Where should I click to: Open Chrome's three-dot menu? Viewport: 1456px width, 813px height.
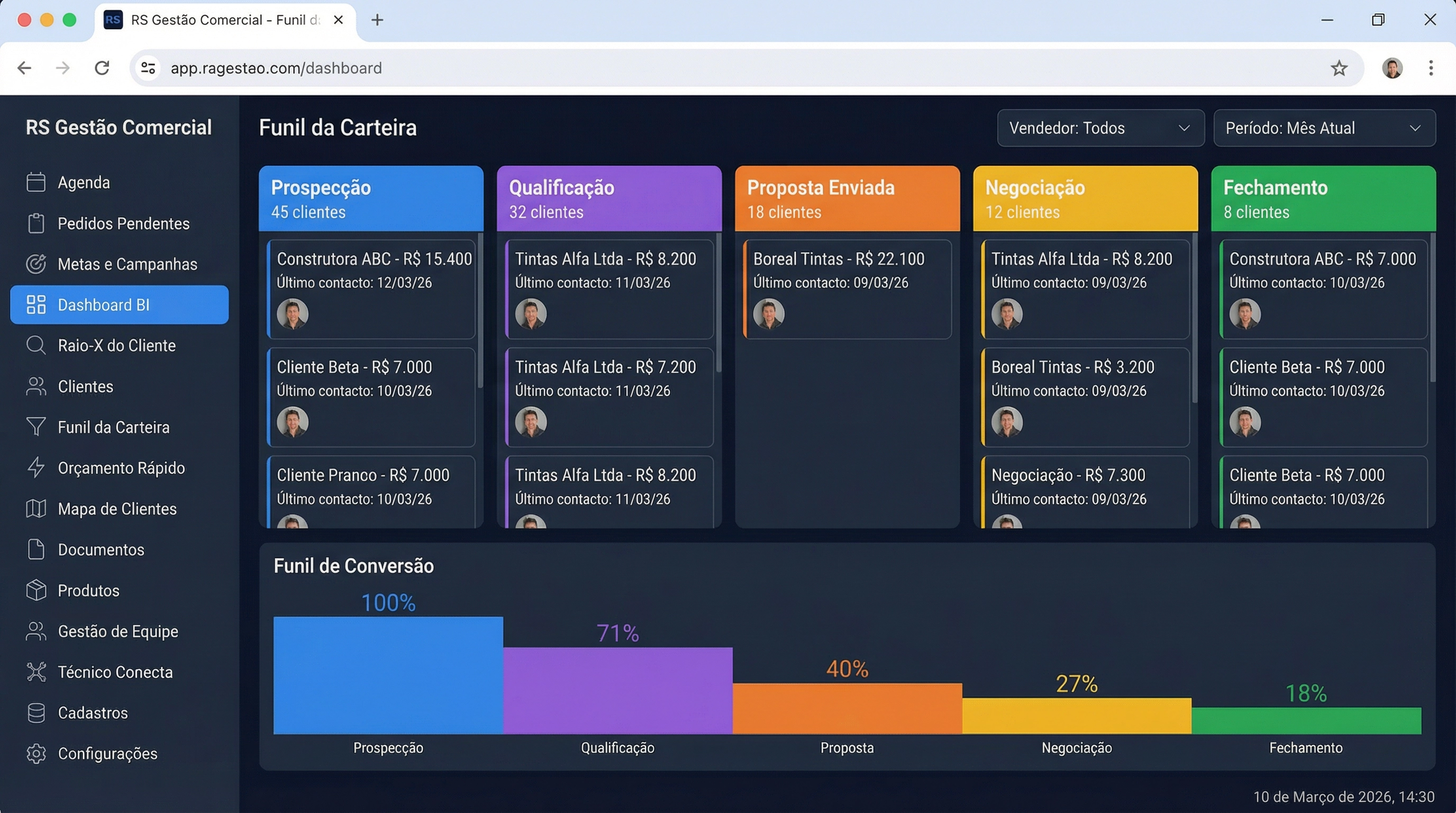pyautogui.click(x=1431, y=68)
